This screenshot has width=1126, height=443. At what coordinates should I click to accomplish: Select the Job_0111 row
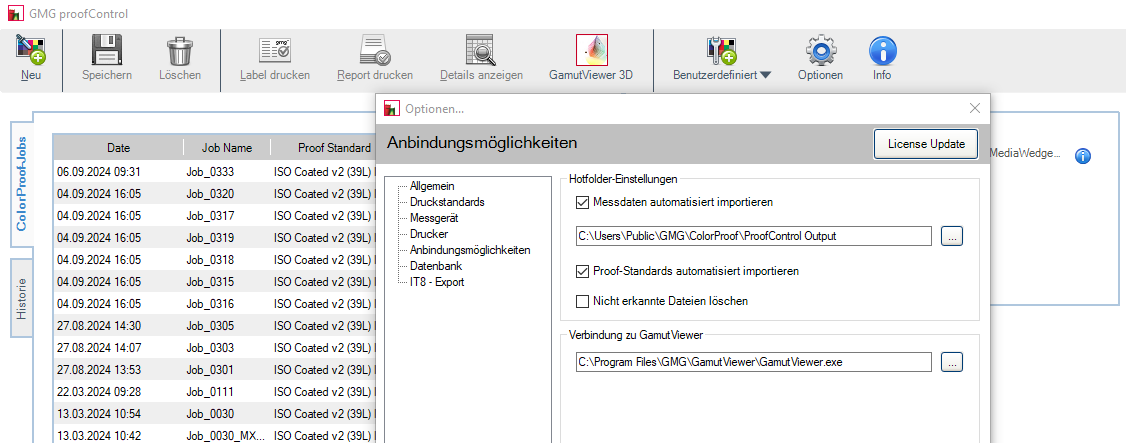pyautogui.click(x=214, y=392)
